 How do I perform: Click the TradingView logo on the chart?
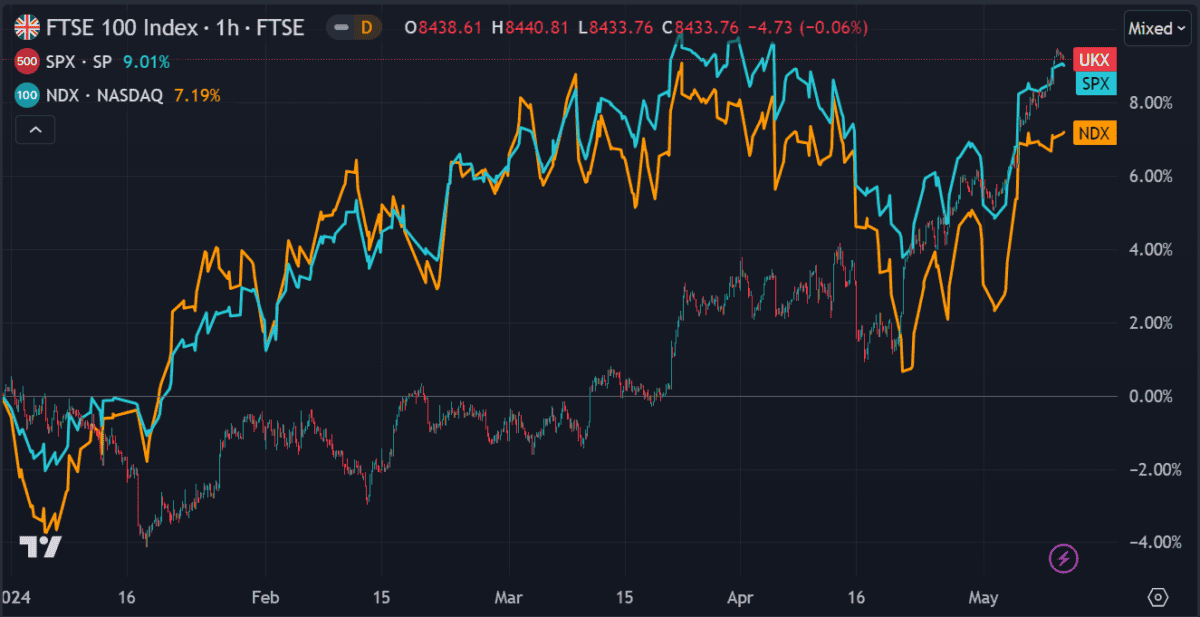point(41,546)
